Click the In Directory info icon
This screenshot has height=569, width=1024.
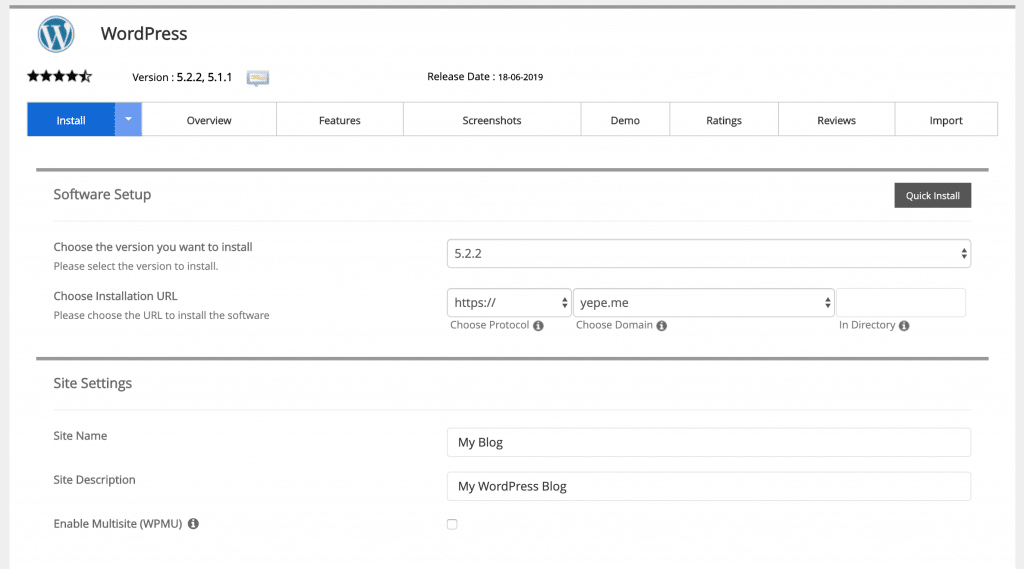tap(904, 326)
